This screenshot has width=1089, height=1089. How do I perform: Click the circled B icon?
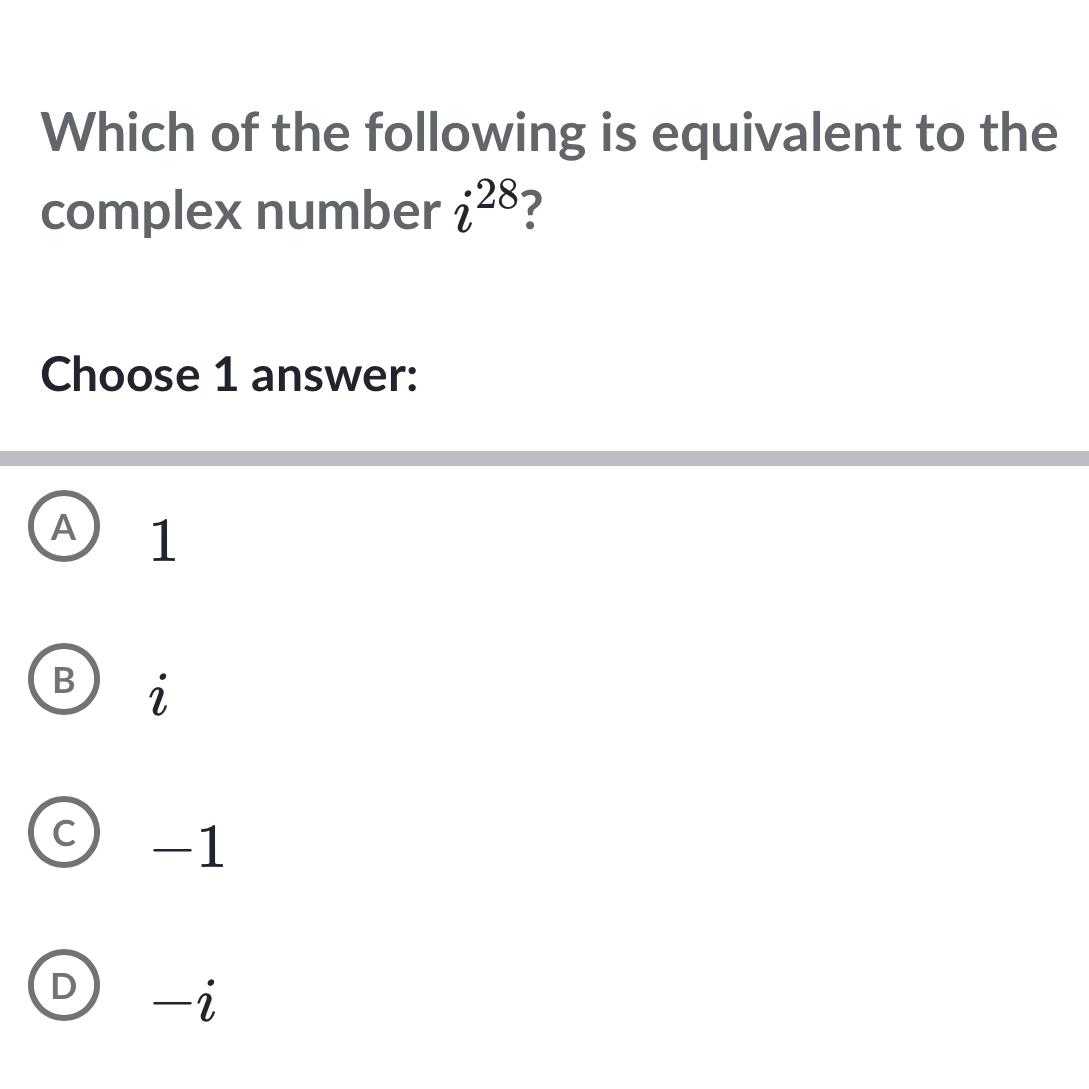64,681
